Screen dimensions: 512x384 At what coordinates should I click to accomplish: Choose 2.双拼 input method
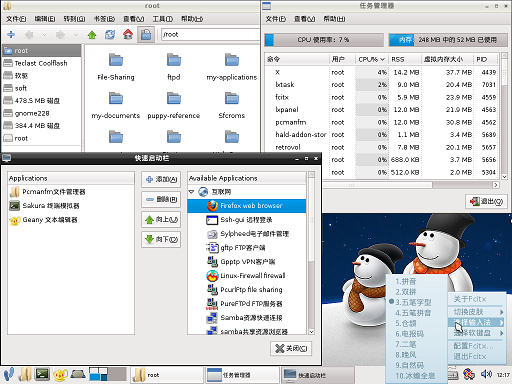[406, 292]
